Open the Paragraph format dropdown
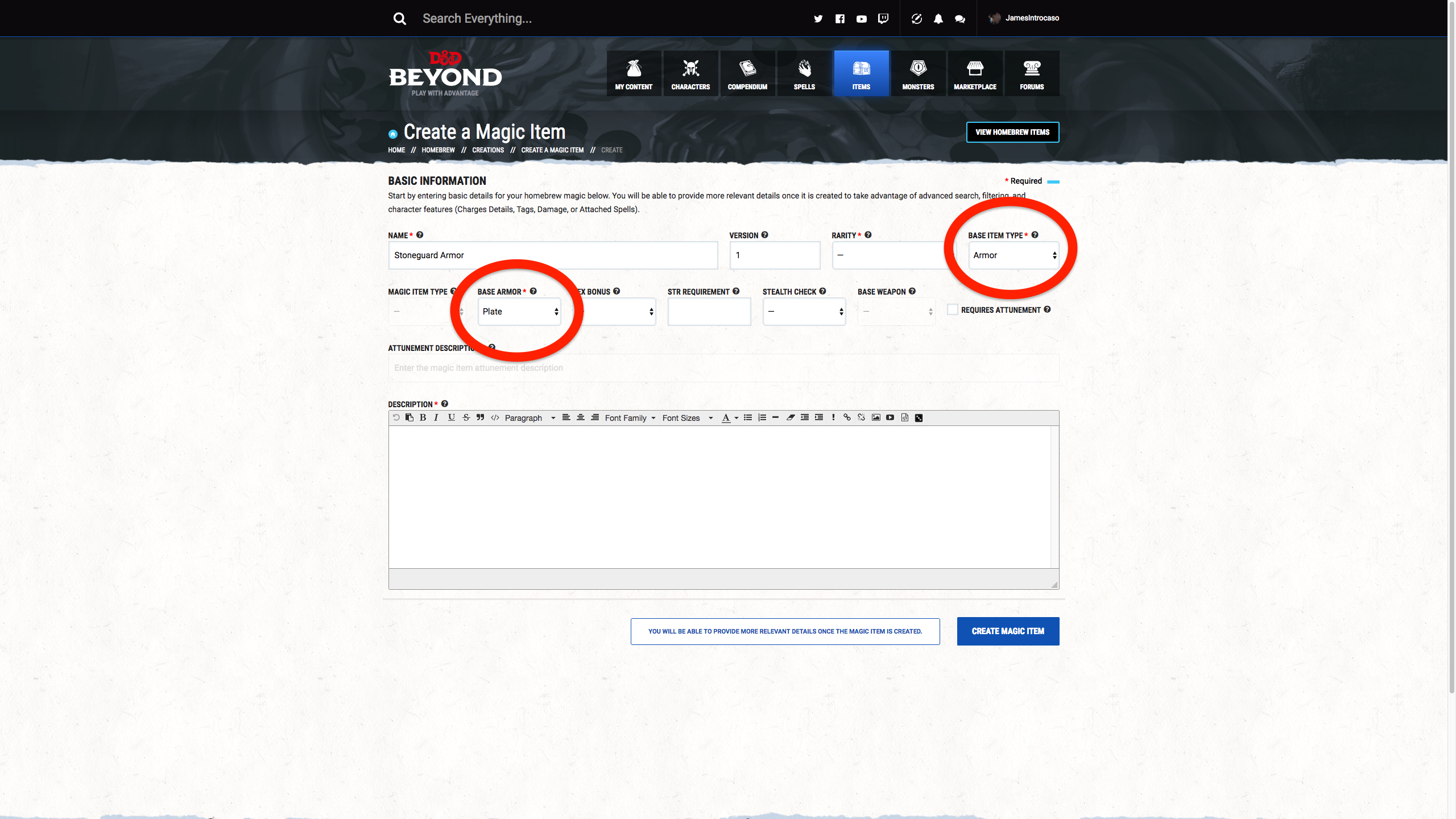1456x819 pixels. click(x=530, y=418)
